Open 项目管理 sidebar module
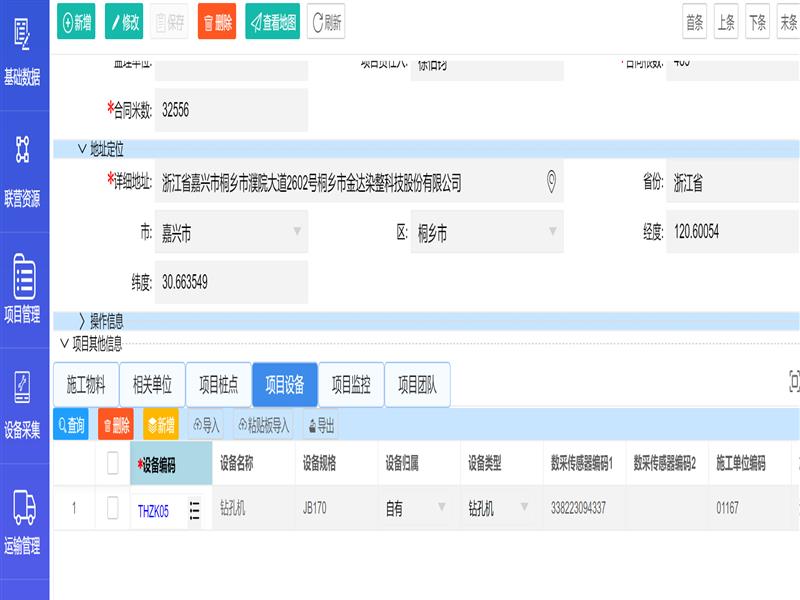Viewport: 800px width, 600px height. click(23, 288)
